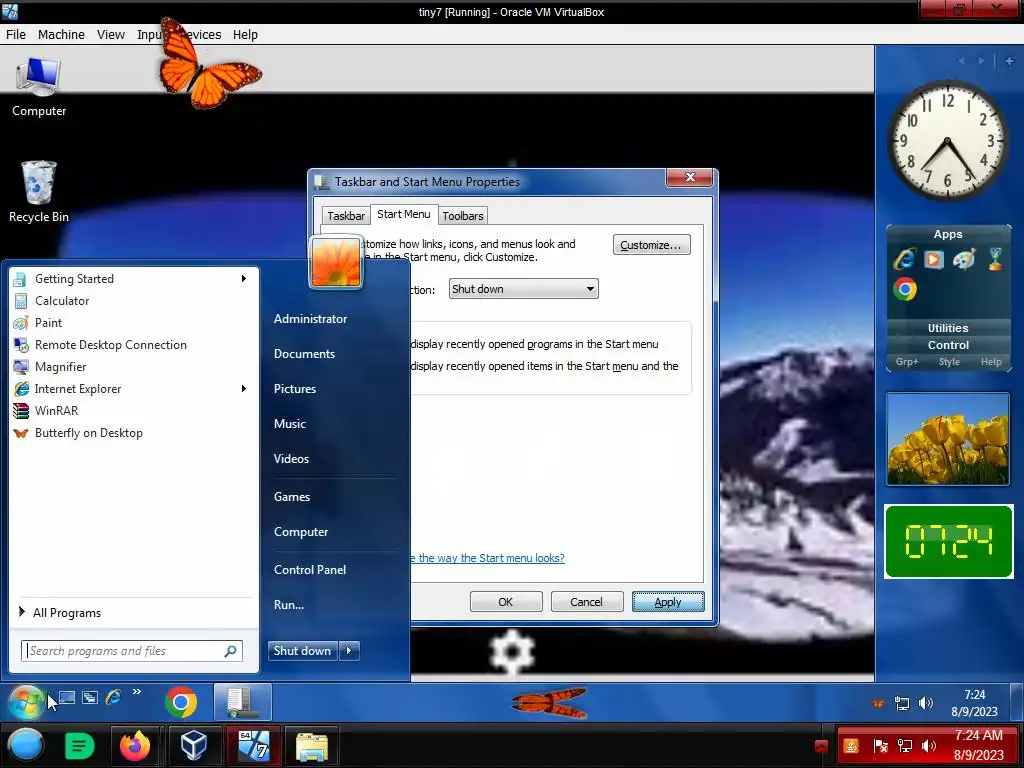Image resolution: width=1024 pixels, height=768 pixels.
Task: Open VirtualBox cube icon on host taskbar
Action: click(x=194, y=745)
